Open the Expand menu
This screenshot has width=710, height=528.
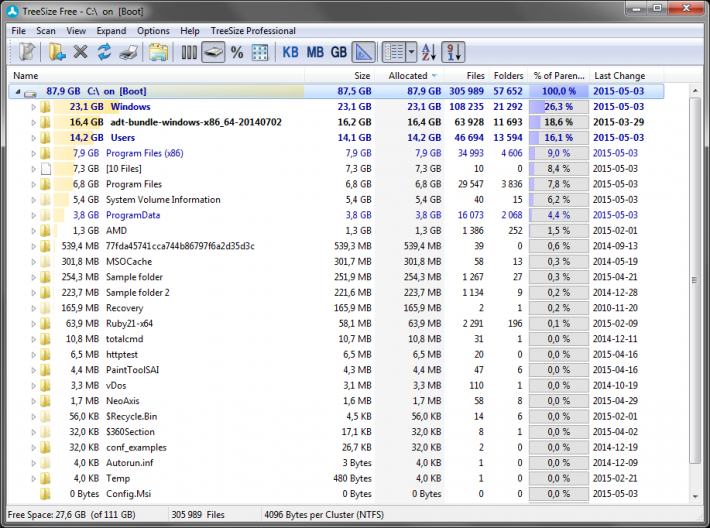coord(111,31)
